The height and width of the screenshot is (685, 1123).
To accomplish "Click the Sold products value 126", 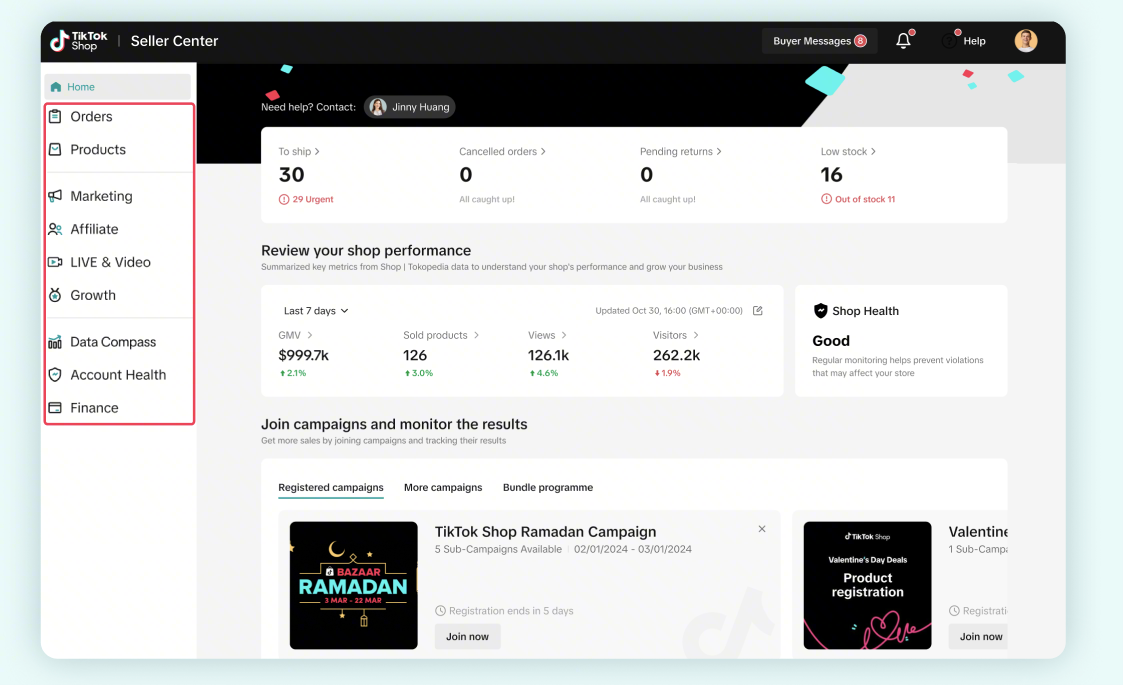I will pos(415,355).
